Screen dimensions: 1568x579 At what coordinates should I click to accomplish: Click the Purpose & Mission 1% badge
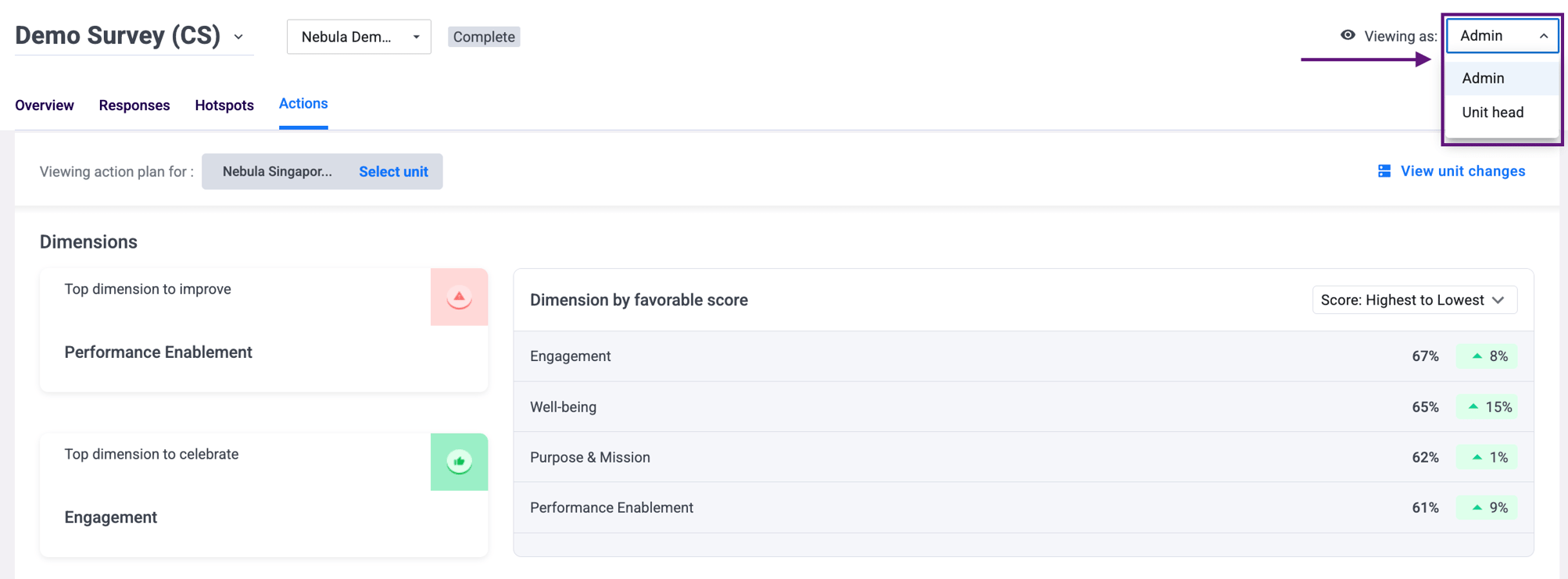tap(1487, 457)
